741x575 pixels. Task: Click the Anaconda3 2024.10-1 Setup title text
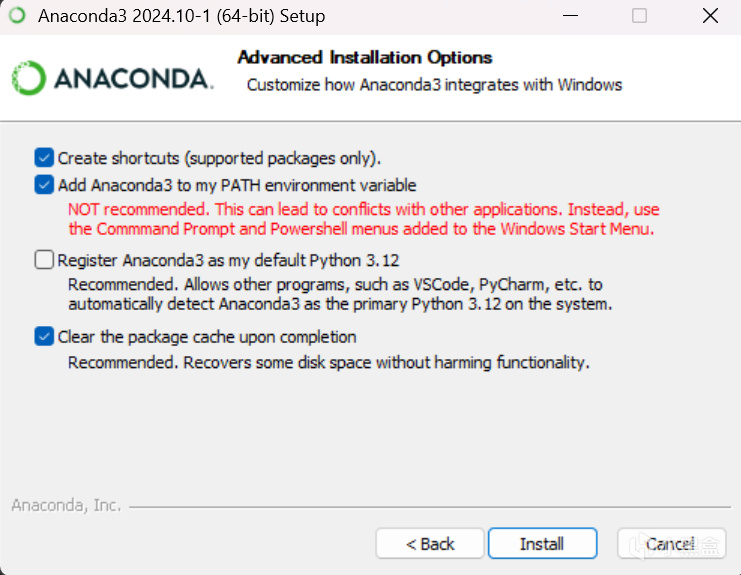[181, 16]
